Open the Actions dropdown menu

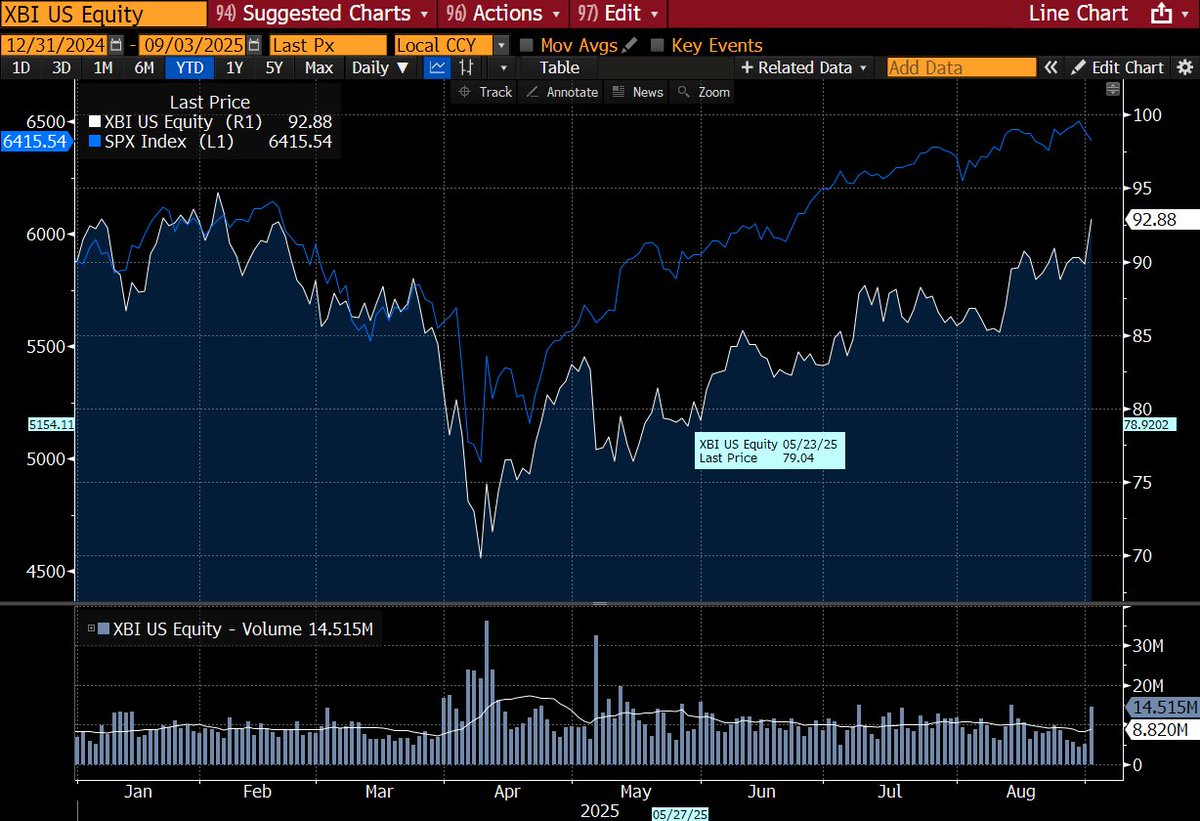(504, 14)
